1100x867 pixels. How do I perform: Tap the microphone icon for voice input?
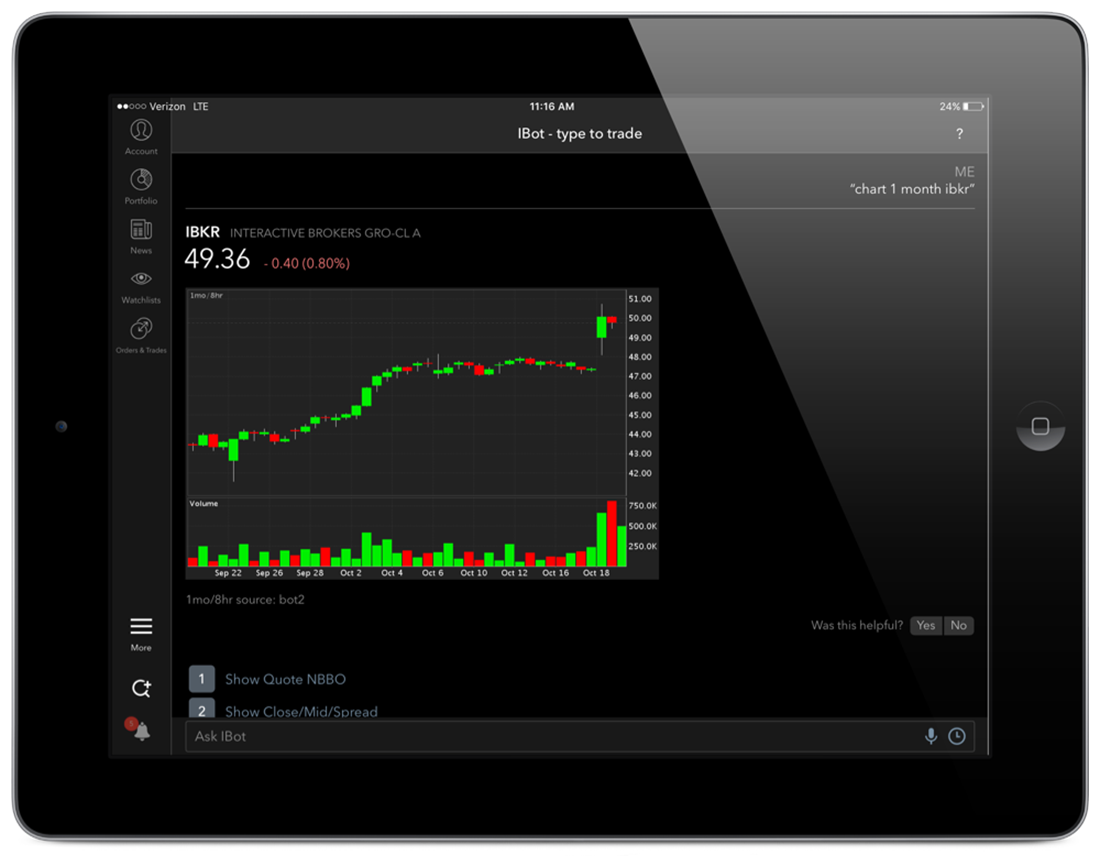pos(931,736)
